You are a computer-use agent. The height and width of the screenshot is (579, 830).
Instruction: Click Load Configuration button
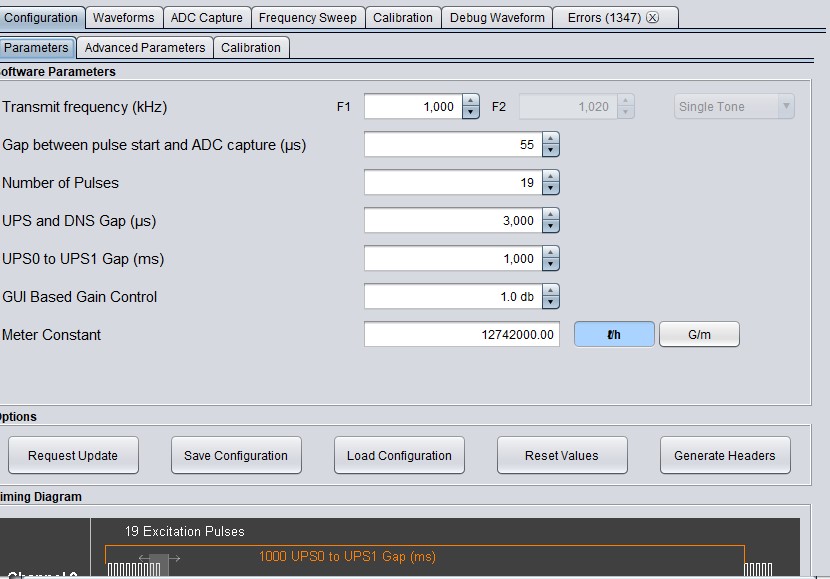399,455
